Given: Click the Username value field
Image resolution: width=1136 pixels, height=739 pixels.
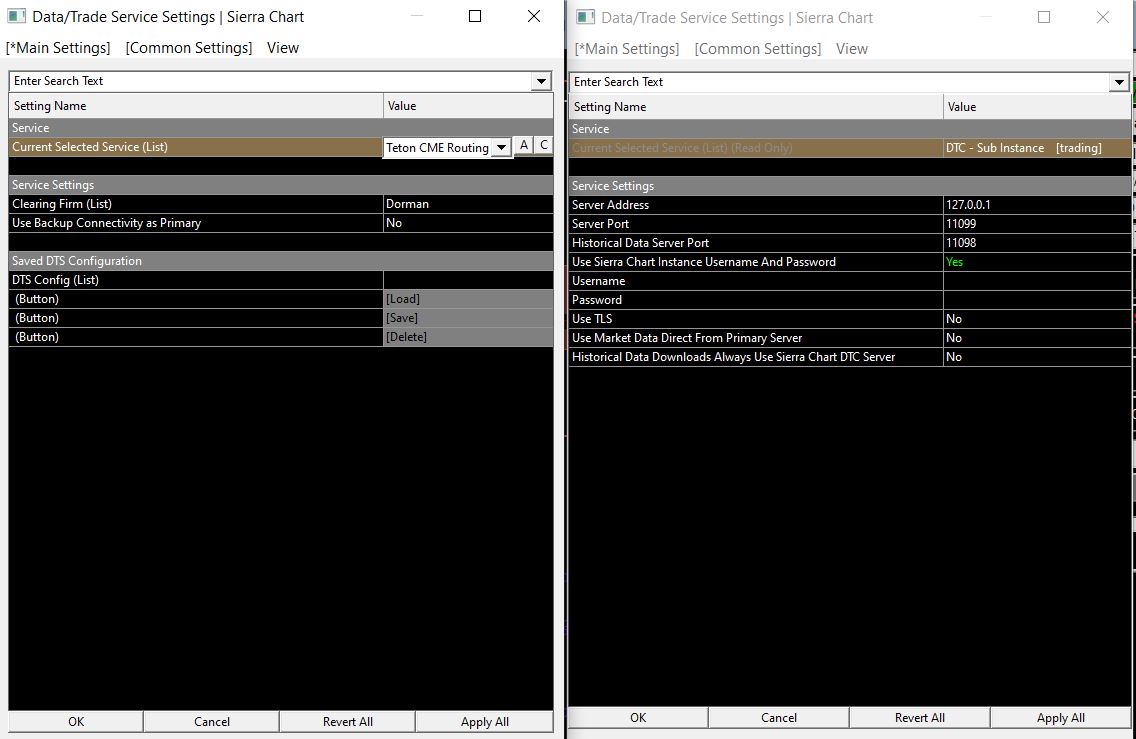Looking at the screenshot, I should [1037, 281].
